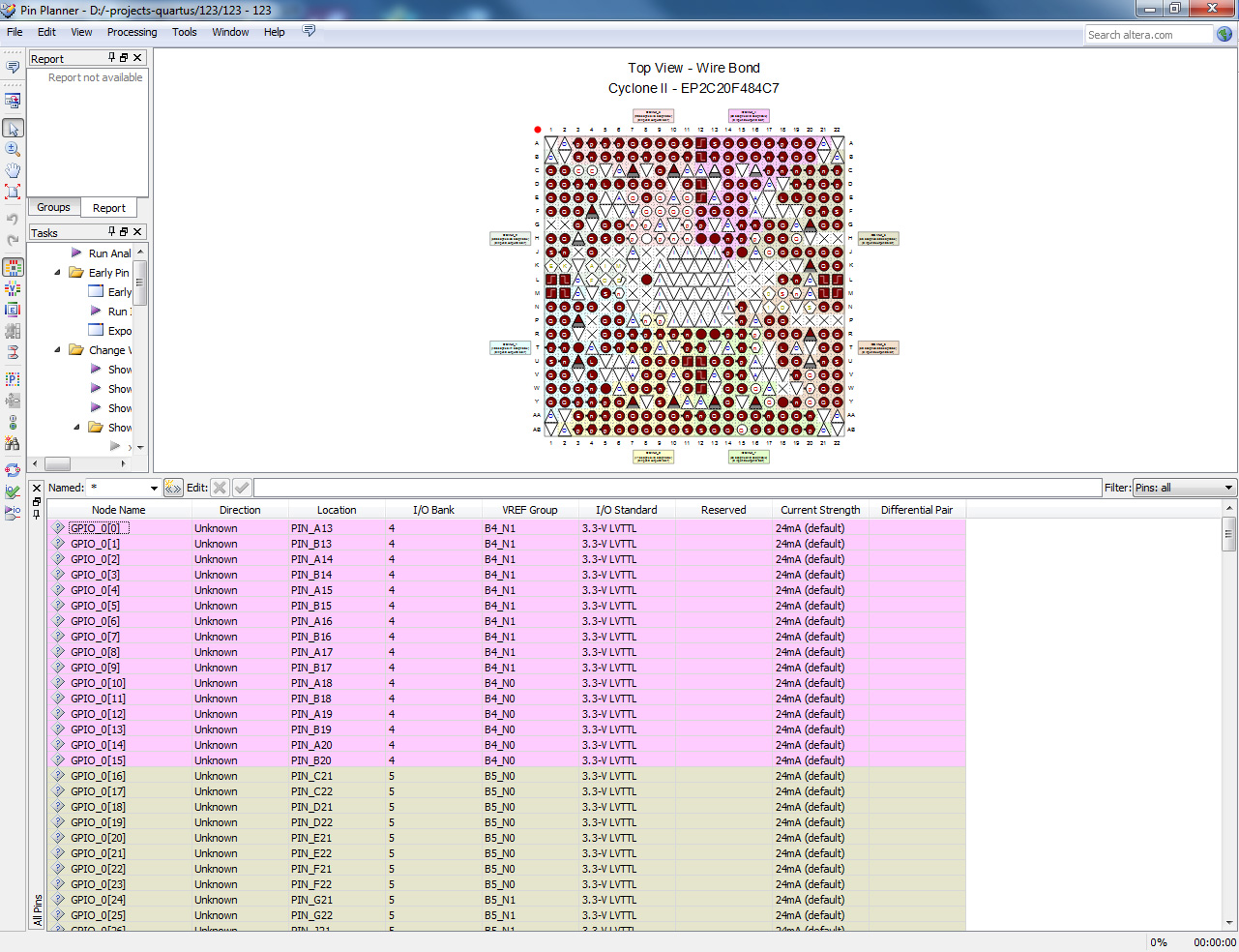
Task: Open the View menu
Action: 81,32
